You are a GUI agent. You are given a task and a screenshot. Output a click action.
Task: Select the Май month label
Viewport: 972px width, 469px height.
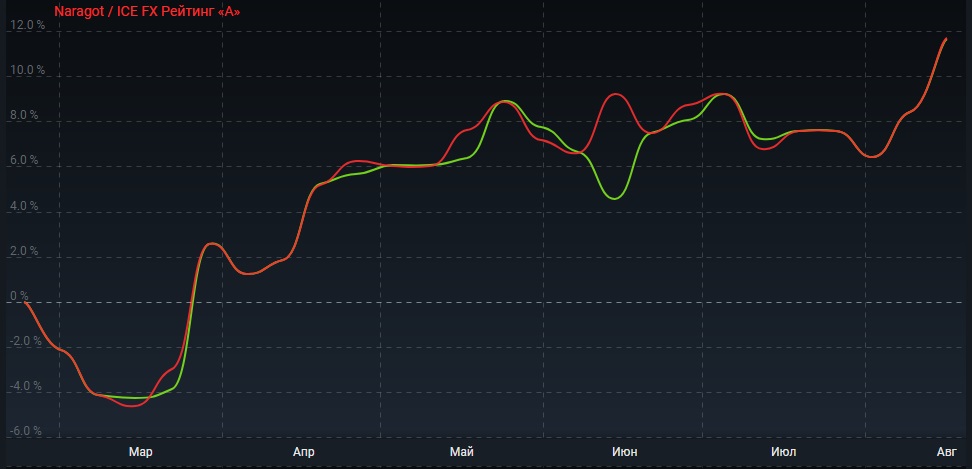coord(462,453)
